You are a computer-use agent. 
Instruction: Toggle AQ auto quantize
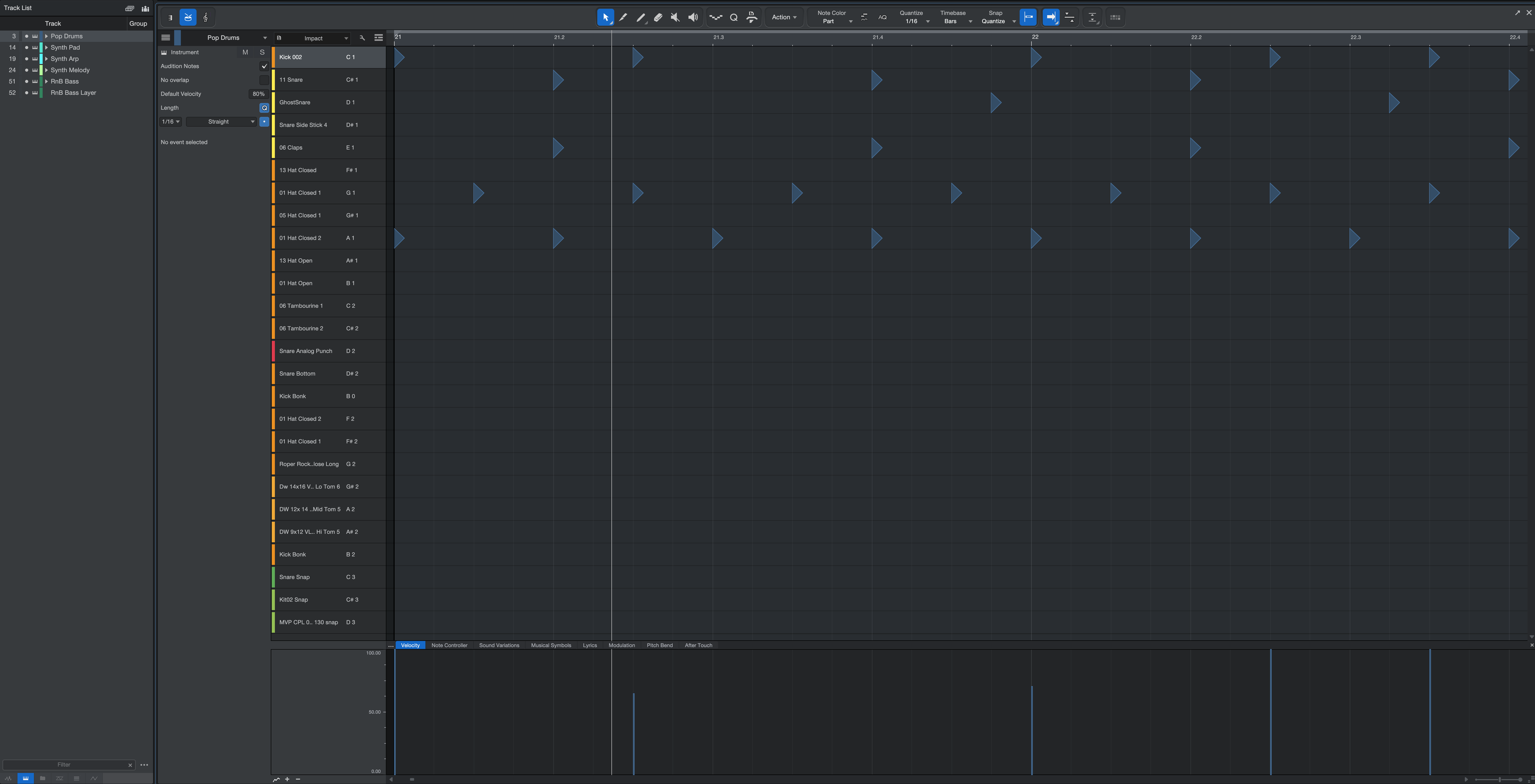[882, 17]
